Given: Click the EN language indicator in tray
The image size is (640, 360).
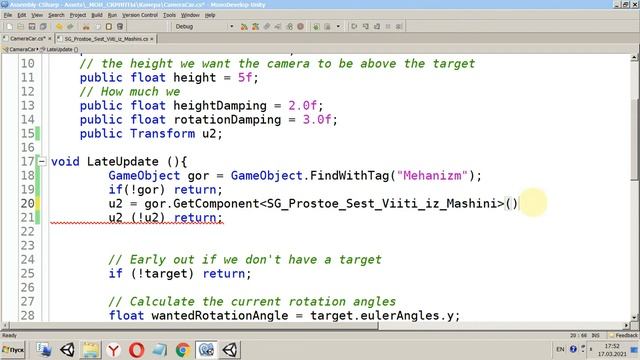Looking at the screenshot, I should coord(560,349).
